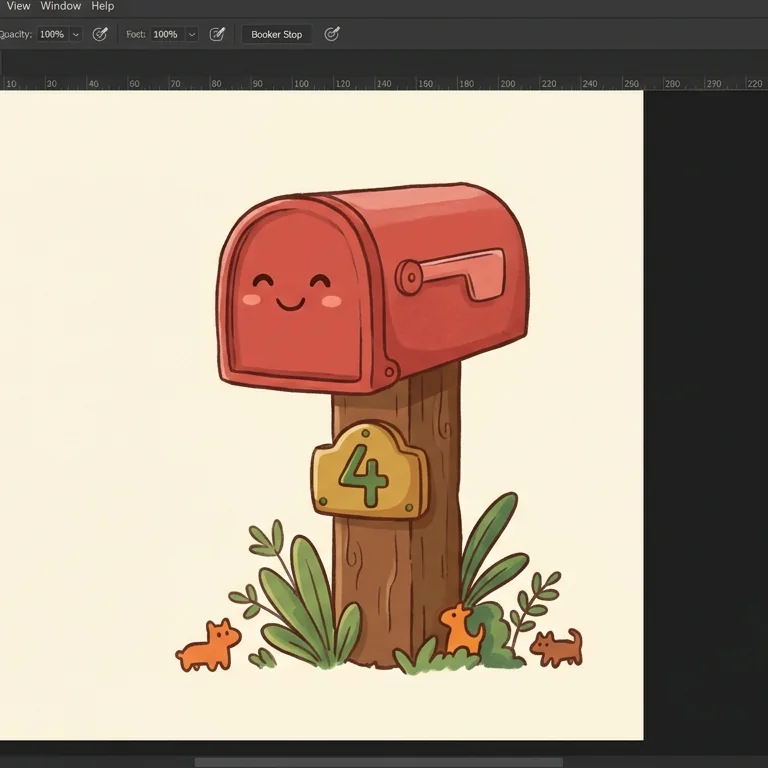Click the horizontal scrollbar at bottom
This screenshot has width=768, height=768.
pyautogui.click(x=379, y=763)
